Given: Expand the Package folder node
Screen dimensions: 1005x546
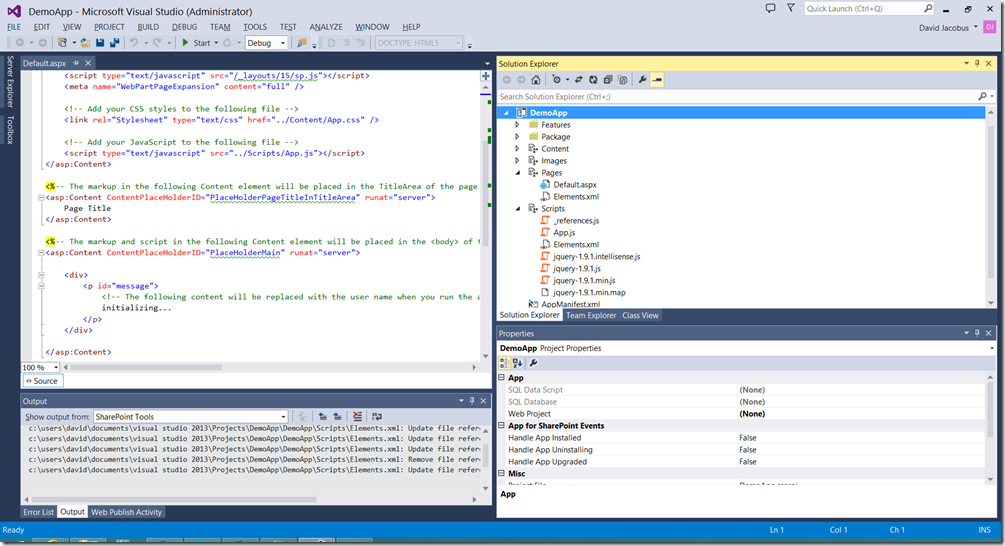Looking at the screenshot, I should (518, 136).
